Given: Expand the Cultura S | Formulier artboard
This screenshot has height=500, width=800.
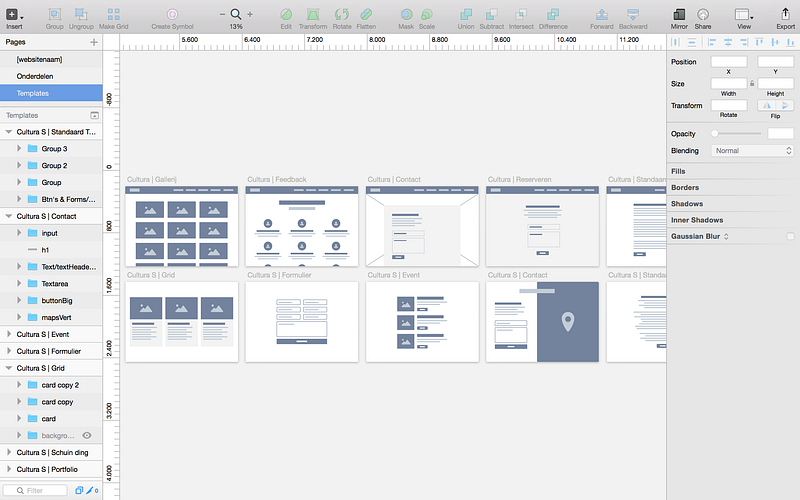Looking at the screenshot, I should tap(9, 351).
